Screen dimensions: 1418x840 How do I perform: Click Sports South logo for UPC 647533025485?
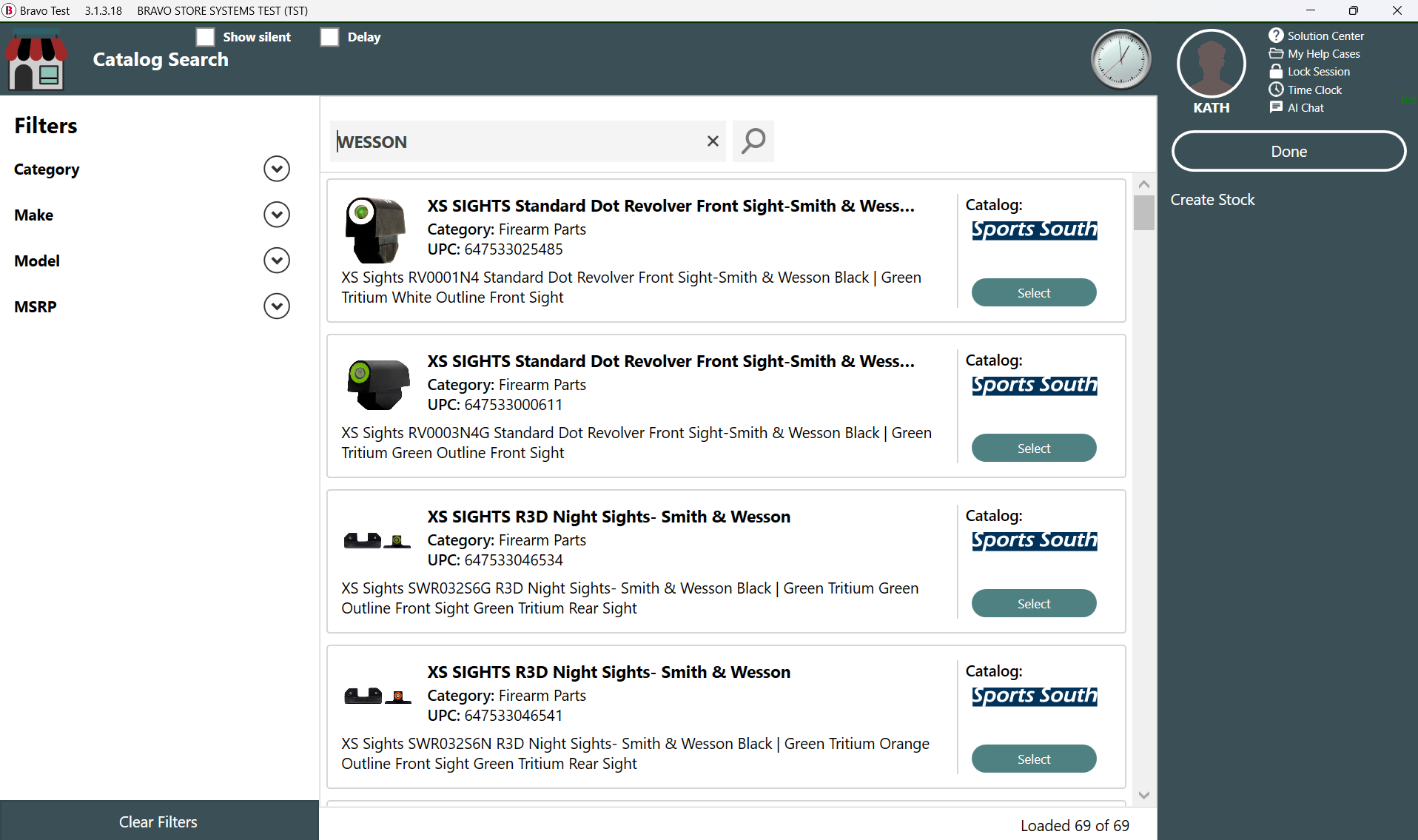(x=1034, y=230)
